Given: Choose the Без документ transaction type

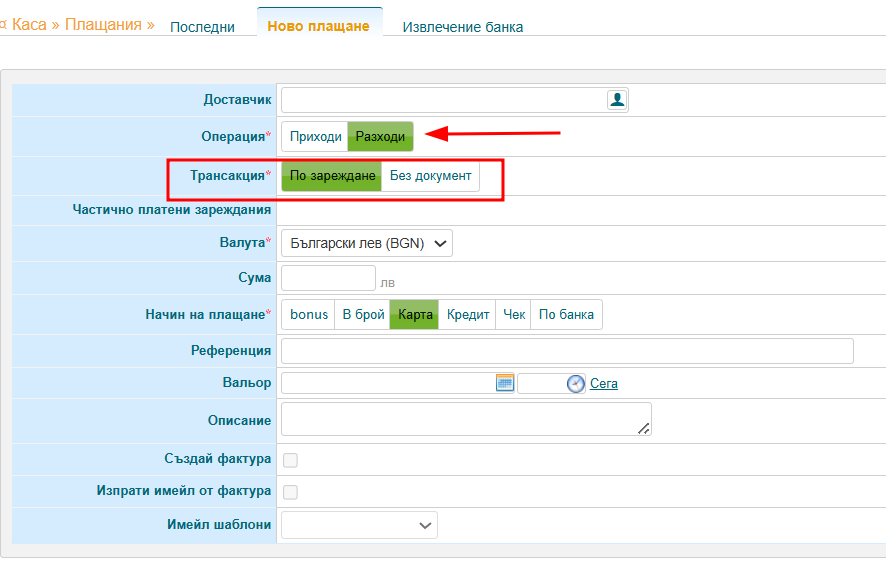Looking at the screenshot, I should point(430,176).
